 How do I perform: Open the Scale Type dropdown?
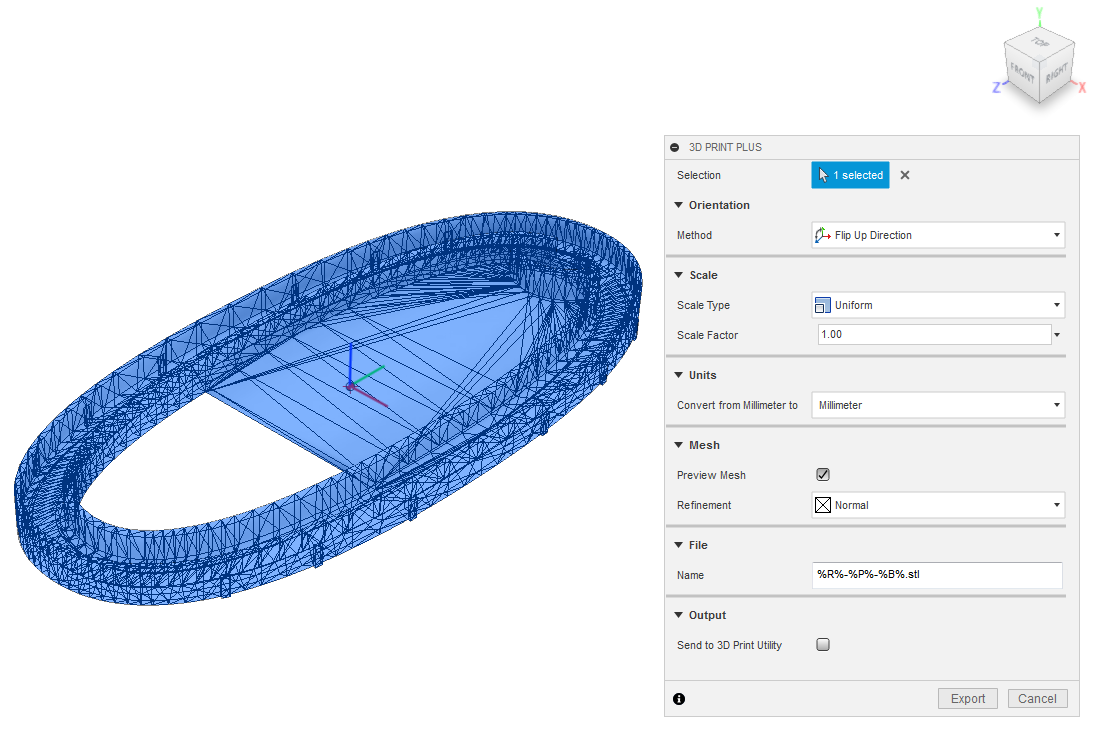point(937,305)
